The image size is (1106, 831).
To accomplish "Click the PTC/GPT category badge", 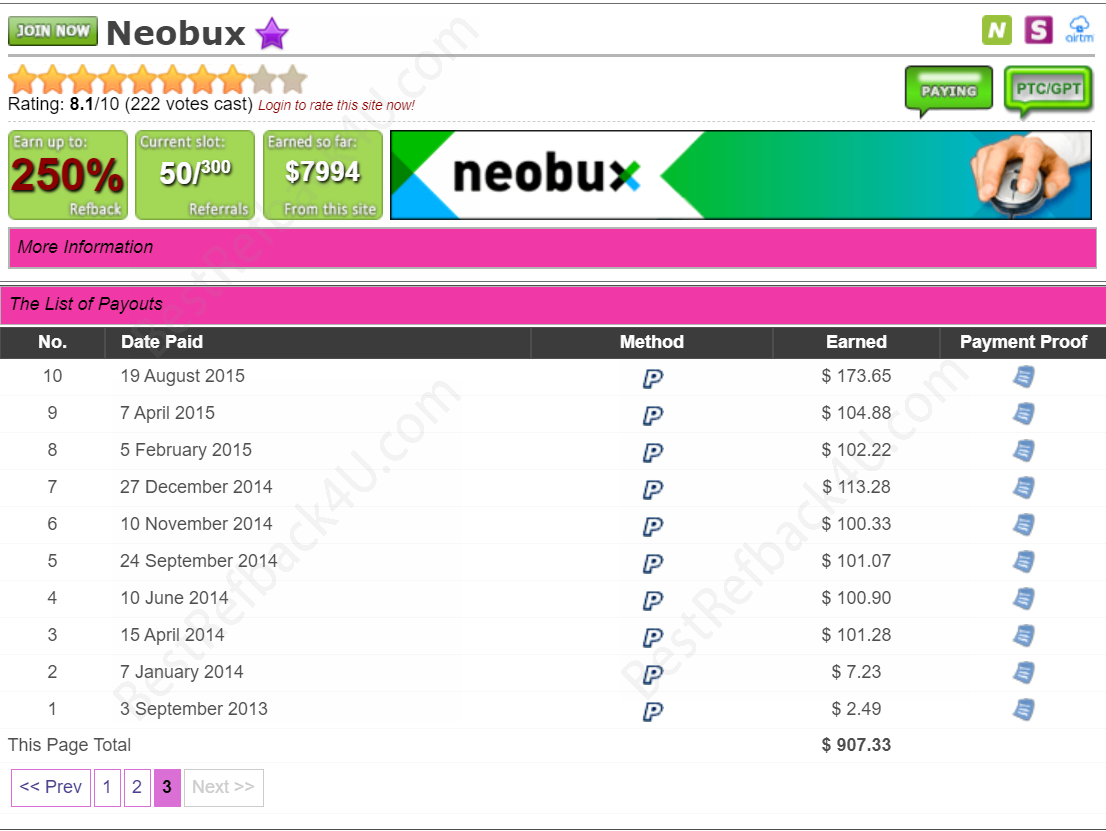I will (x=1048, y=90).
